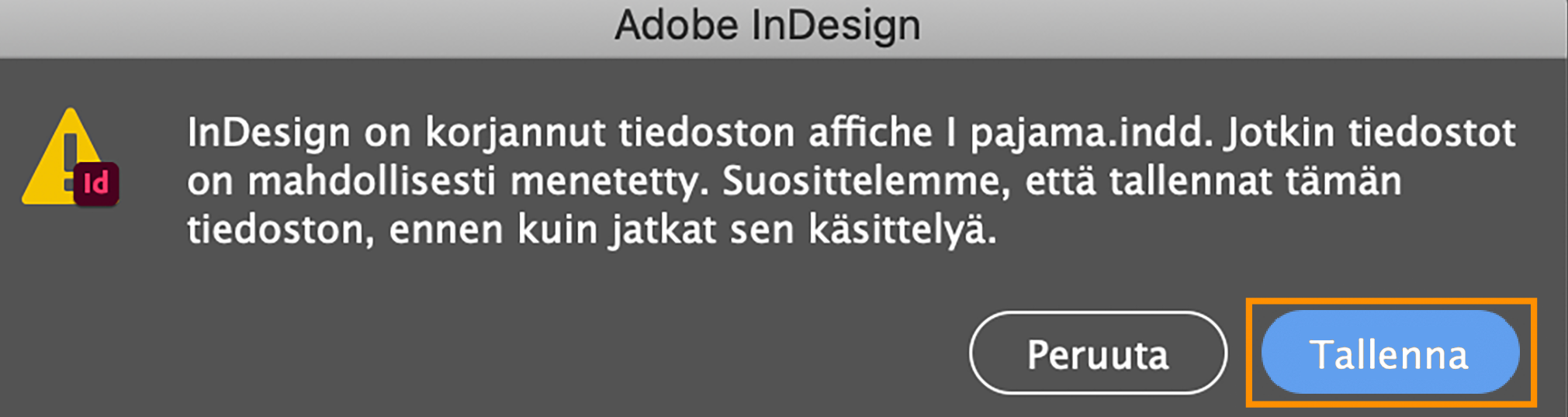Click the word "affiche" in the message
This screenshot has height=417, width=1568.
pos(871,133)
